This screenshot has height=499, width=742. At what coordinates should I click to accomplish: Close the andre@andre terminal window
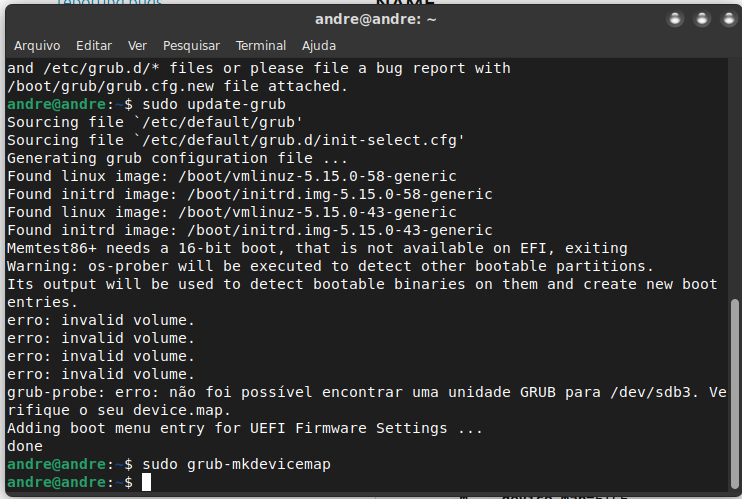(x=729, y=19)
